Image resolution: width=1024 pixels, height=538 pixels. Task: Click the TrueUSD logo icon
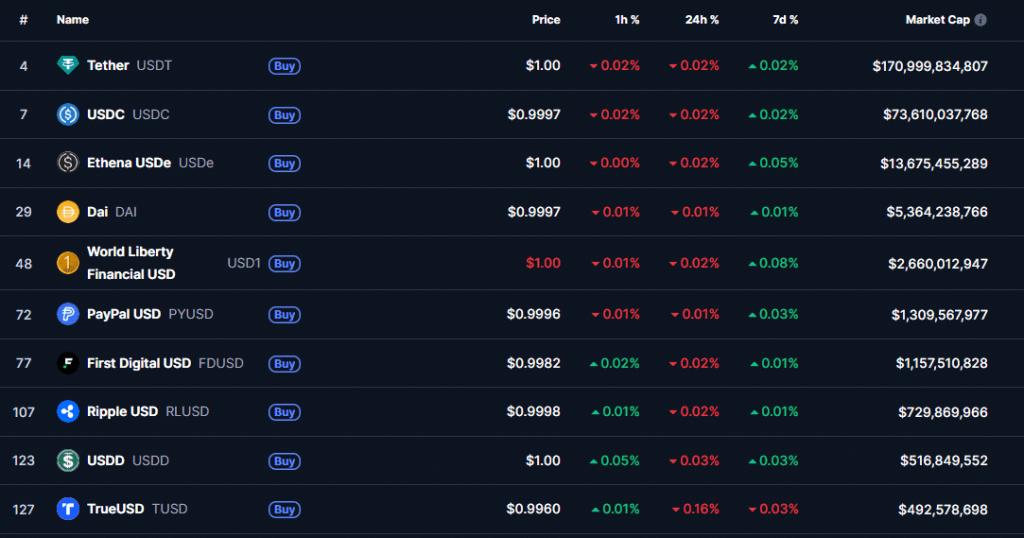[68, 509]
